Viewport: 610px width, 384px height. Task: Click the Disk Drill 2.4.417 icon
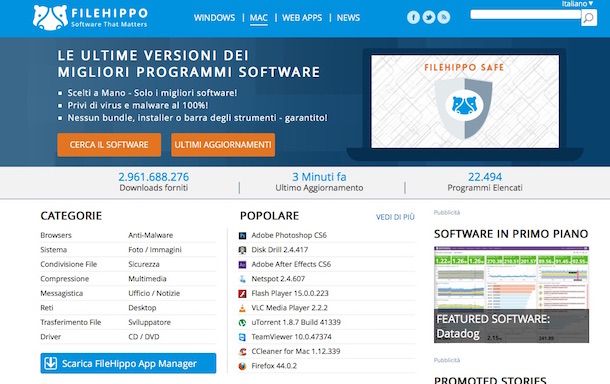click(x=242, y=250)
